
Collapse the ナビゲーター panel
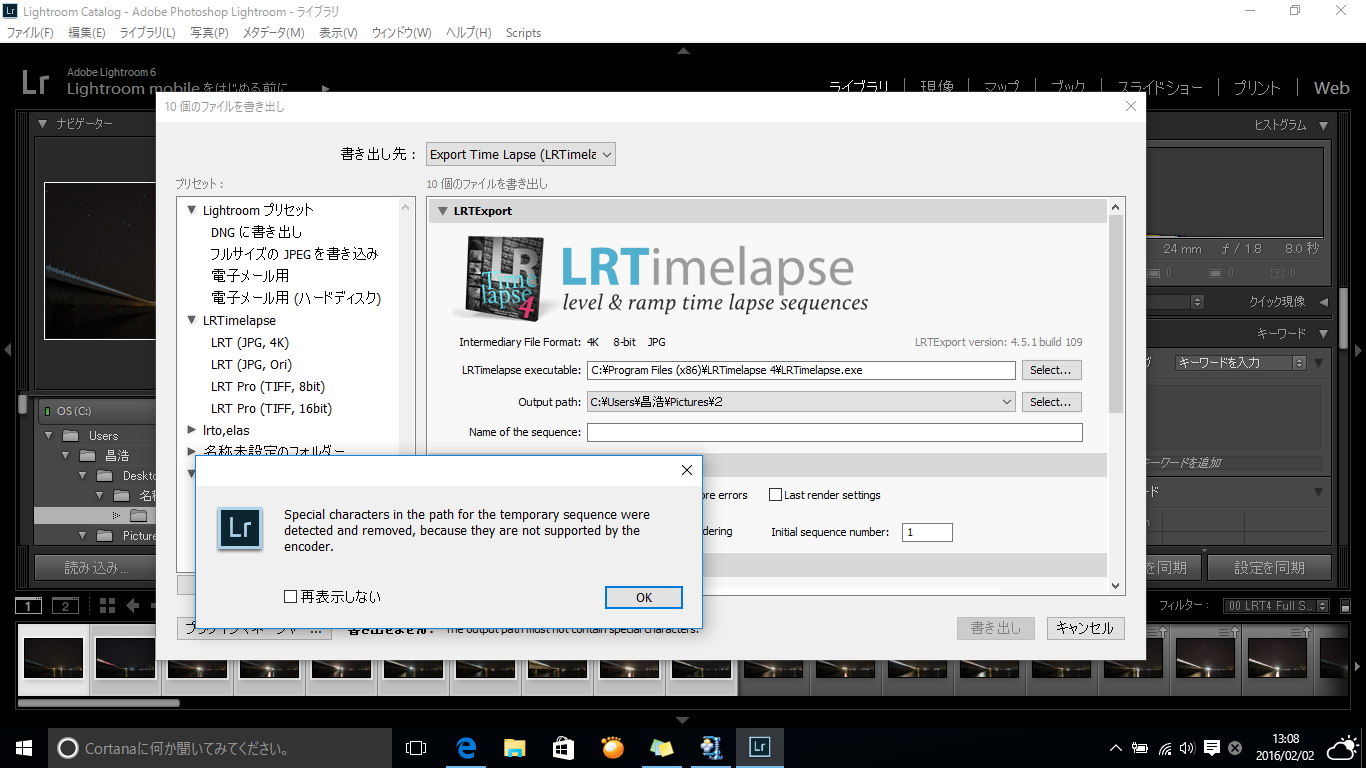click(x=43, y=124)
